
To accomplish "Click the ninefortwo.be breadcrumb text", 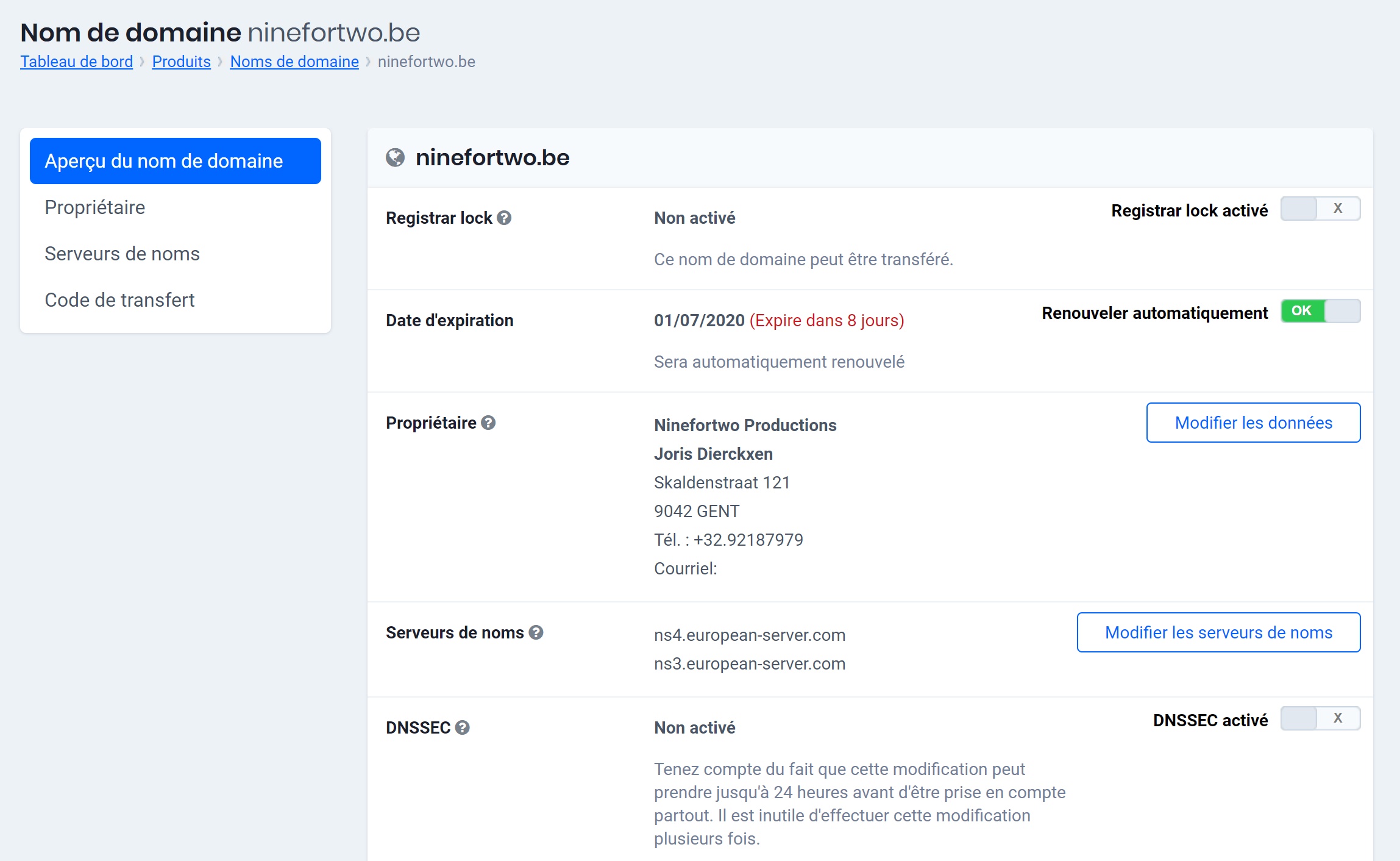I will click(x=426, y=62).
